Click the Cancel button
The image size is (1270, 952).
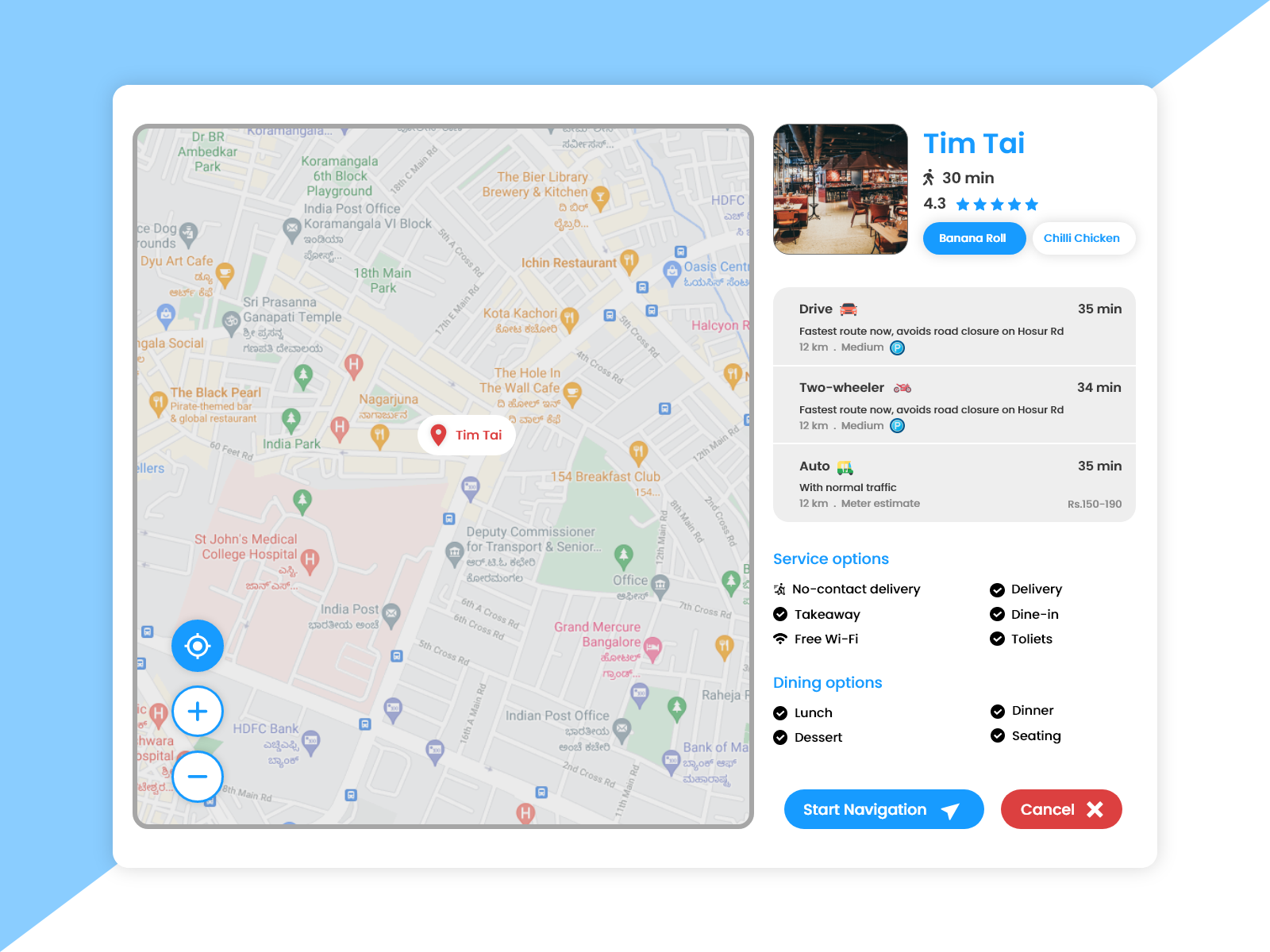pyautogui.click(x=1060, y=809)
